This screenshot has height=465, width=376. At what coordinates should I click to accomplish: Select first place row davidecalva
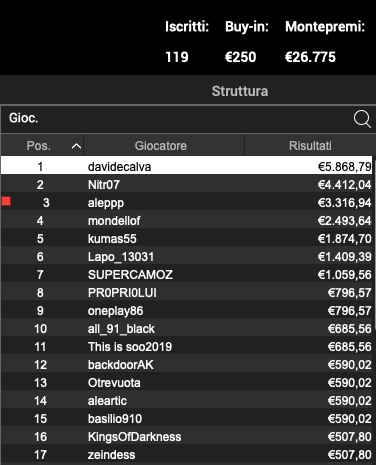click(187, 166)
